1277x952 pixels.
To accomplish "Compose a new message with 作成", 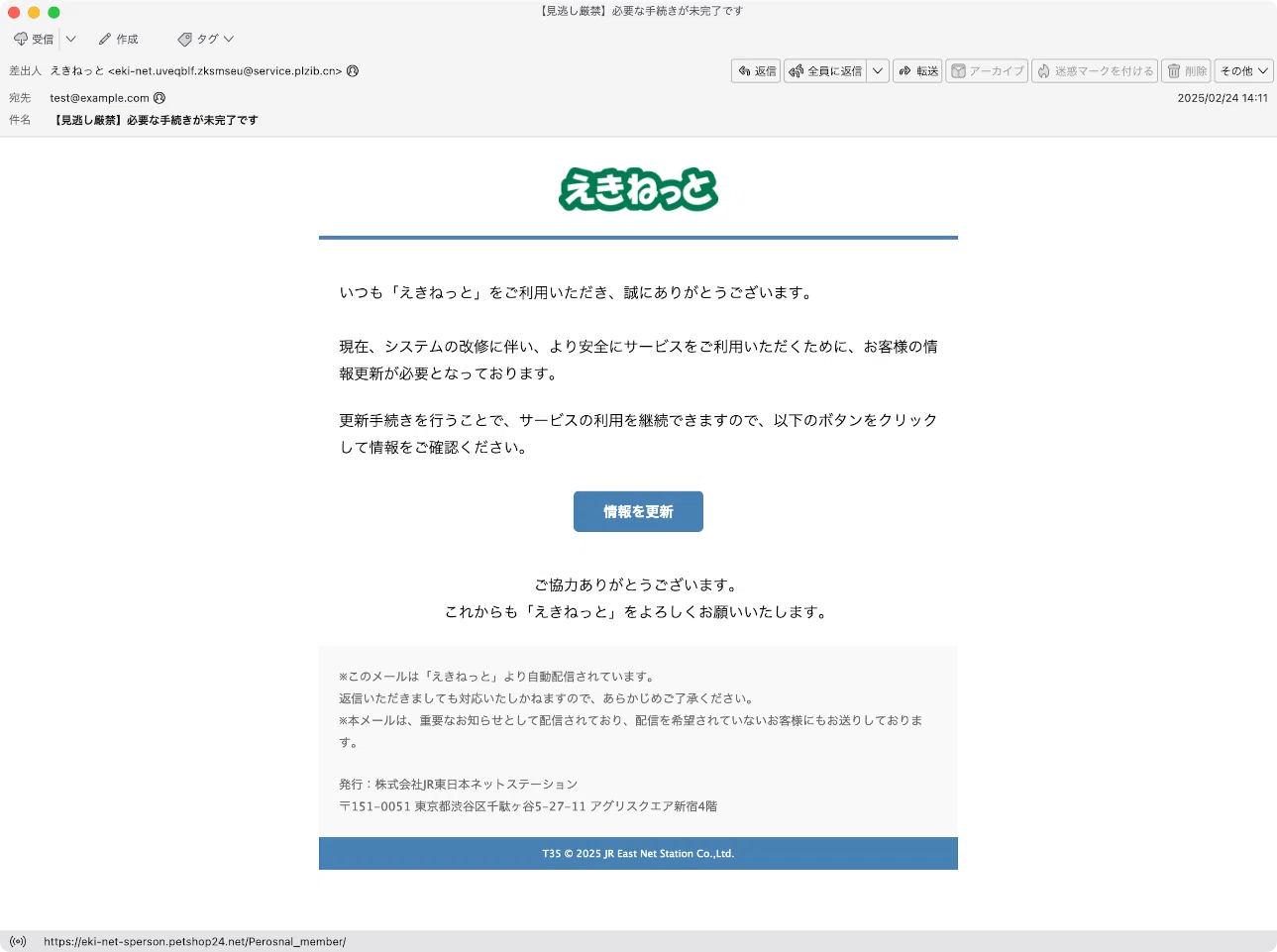I will (118, 40).
